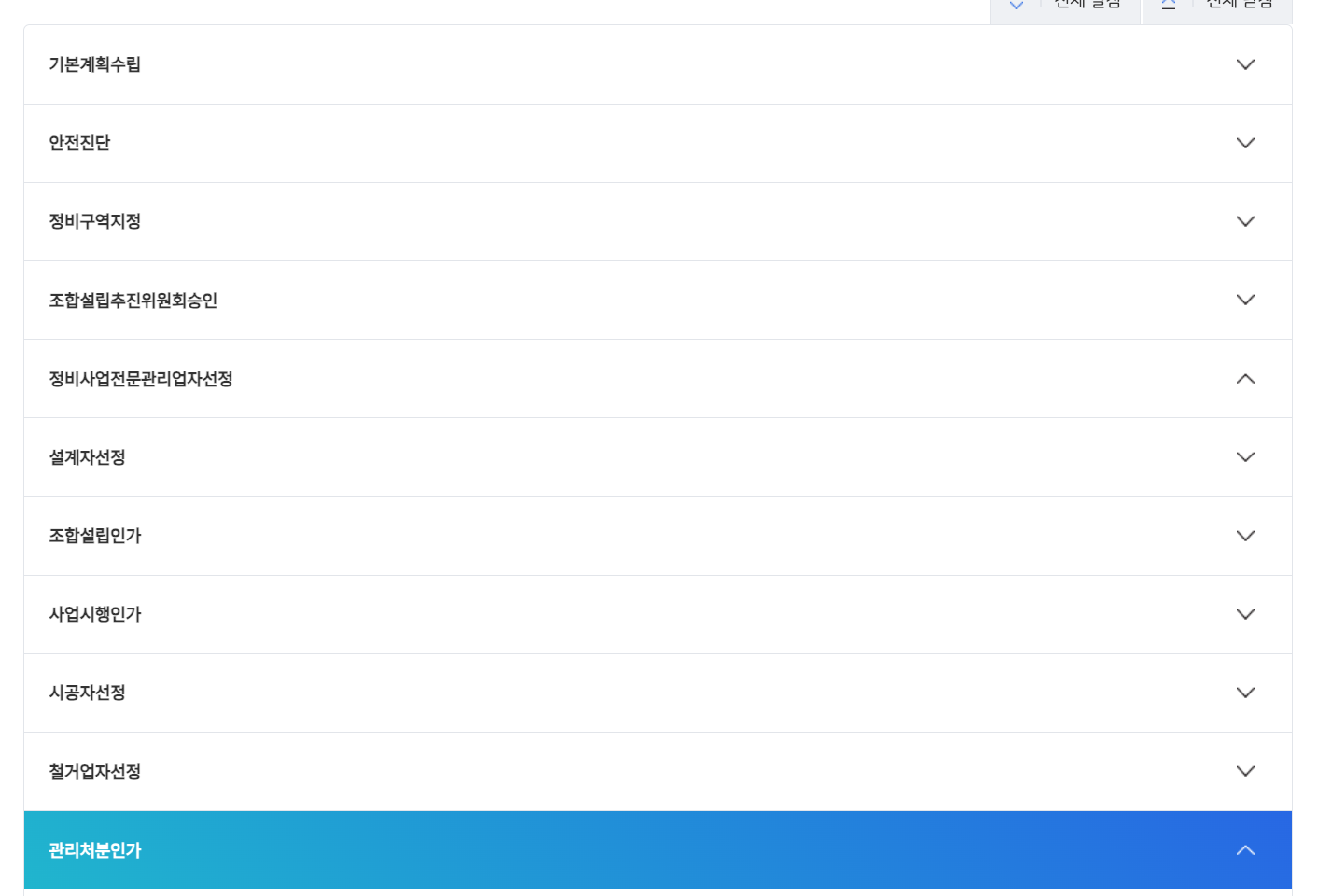This screenshot has width=1318, height=896.
Task: Click the 정비사업전문관리업자선정 row title
Action: (x=140, y=378)
